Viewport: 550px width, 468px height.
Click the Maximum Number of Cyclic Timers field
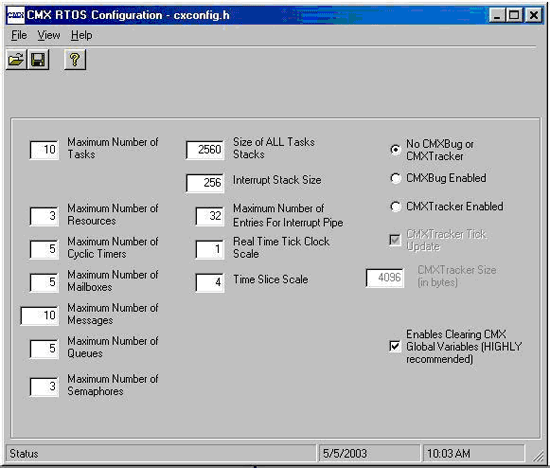[x=44, y=249]
